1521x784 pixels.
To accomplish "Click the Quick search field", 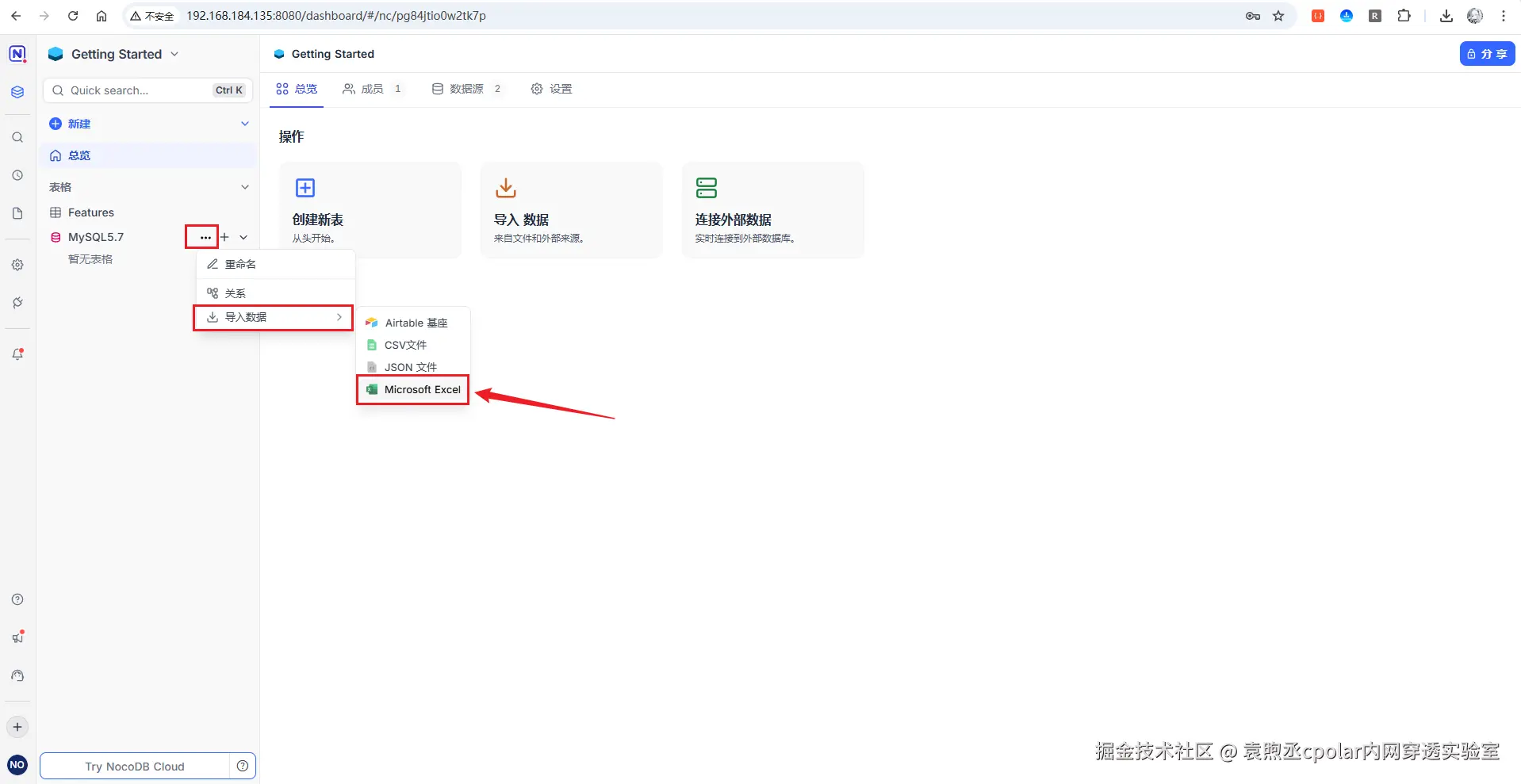I will pyautogui.click(x=148, y=90).
